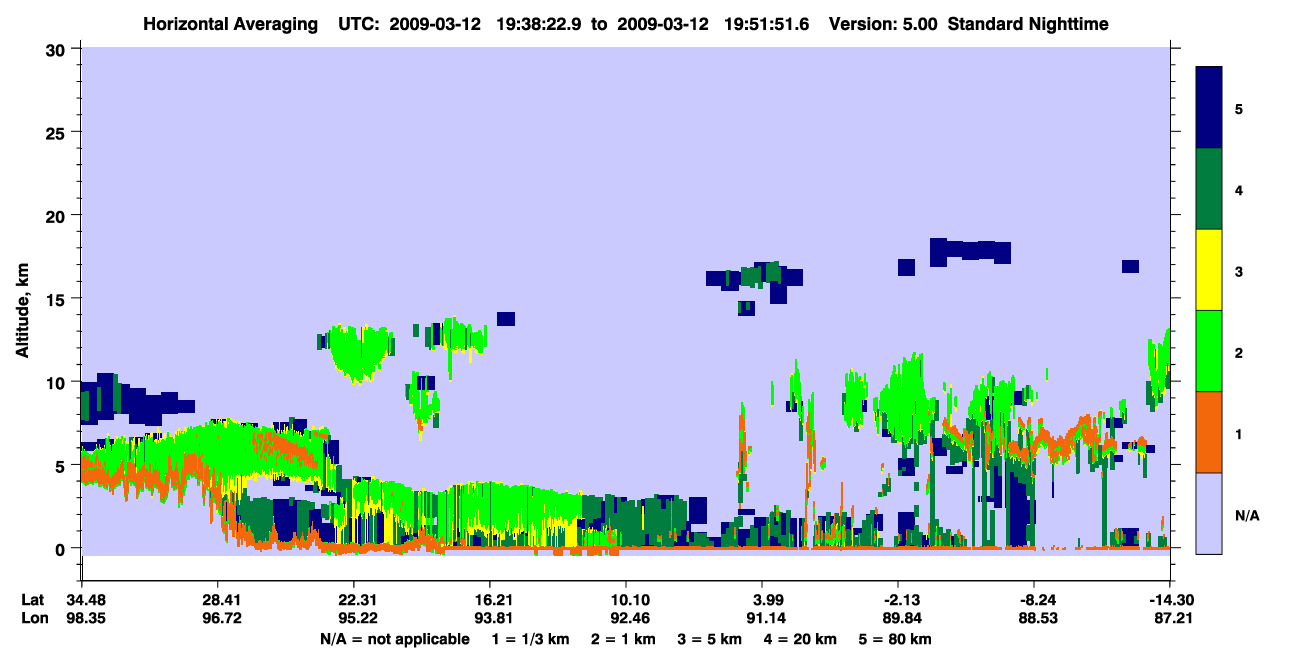
Task: Click the yellow level 3 legend swatch
Action: coord(1209,270)
